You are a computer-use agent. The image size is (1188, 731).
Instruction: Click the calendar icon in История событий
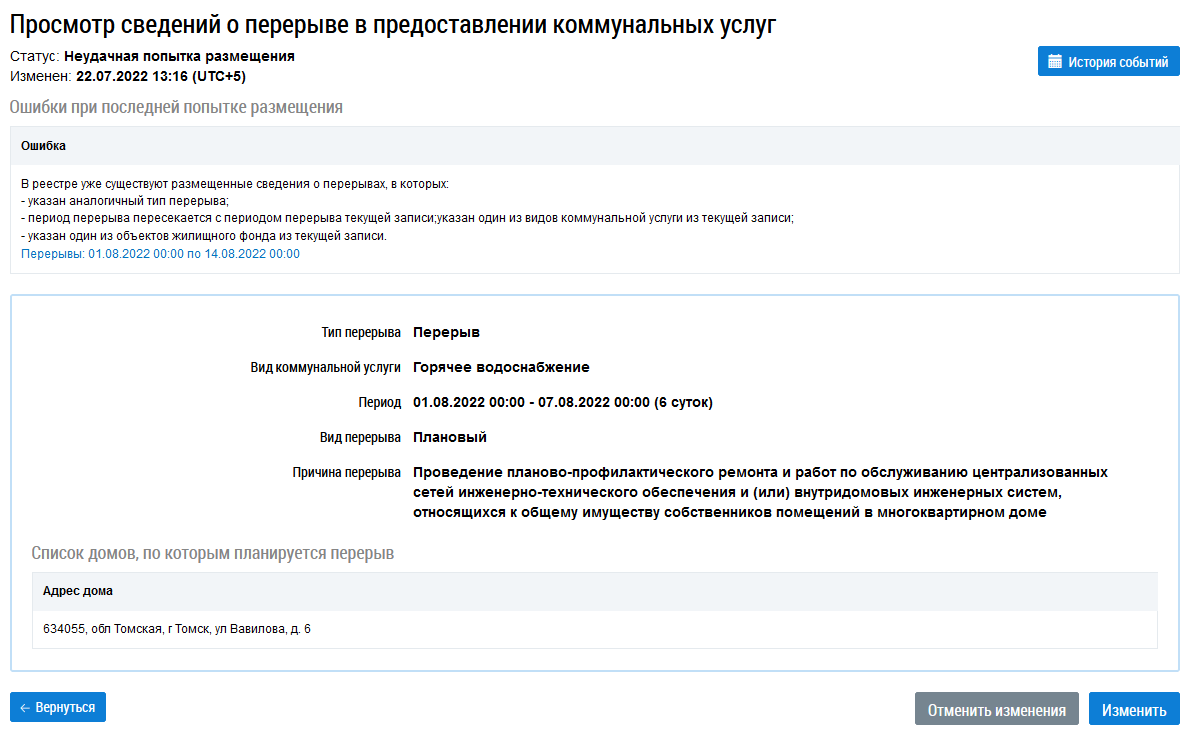pyautogui.click(x=1054, y=62)
